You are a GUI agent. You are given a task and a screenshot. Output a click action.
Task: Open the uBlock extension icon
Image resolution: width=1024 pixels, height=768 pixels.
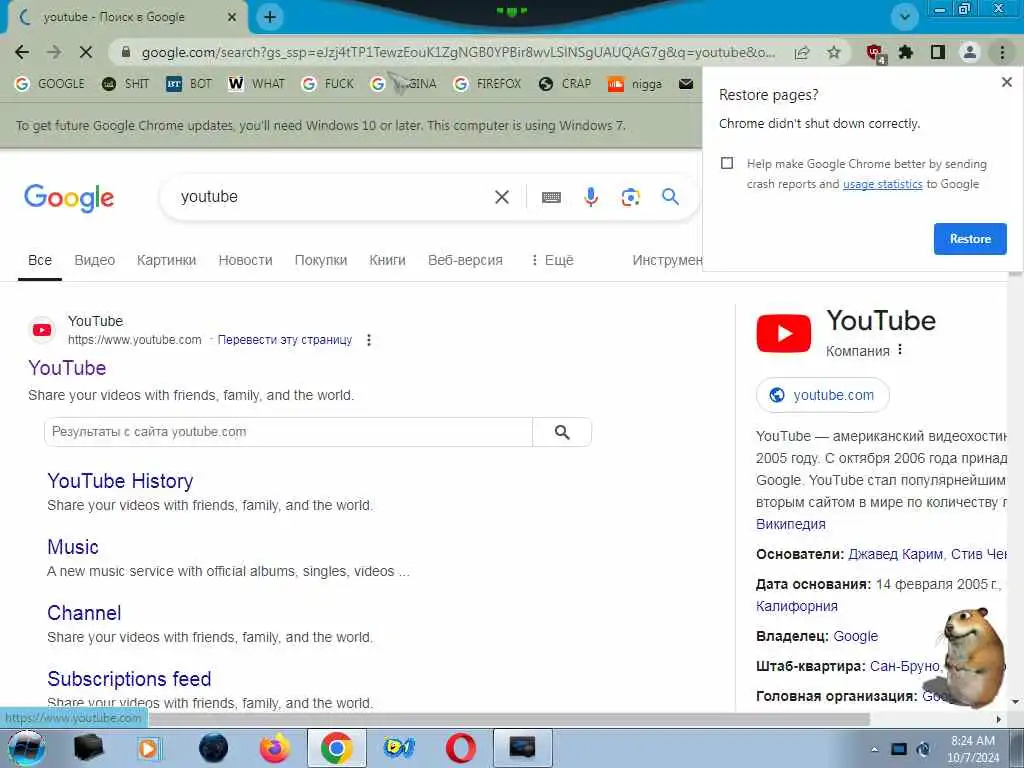tap(875, 53)
